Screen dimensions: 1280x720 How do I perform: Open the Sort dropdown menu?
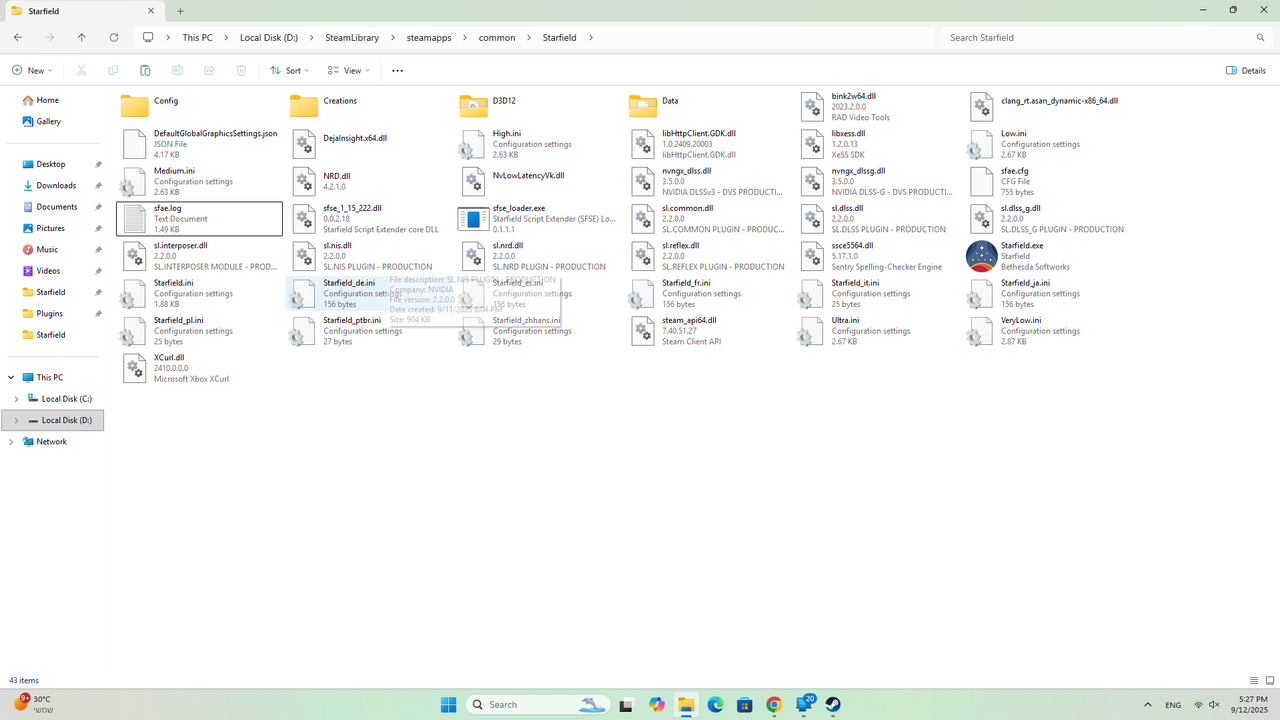290,70
